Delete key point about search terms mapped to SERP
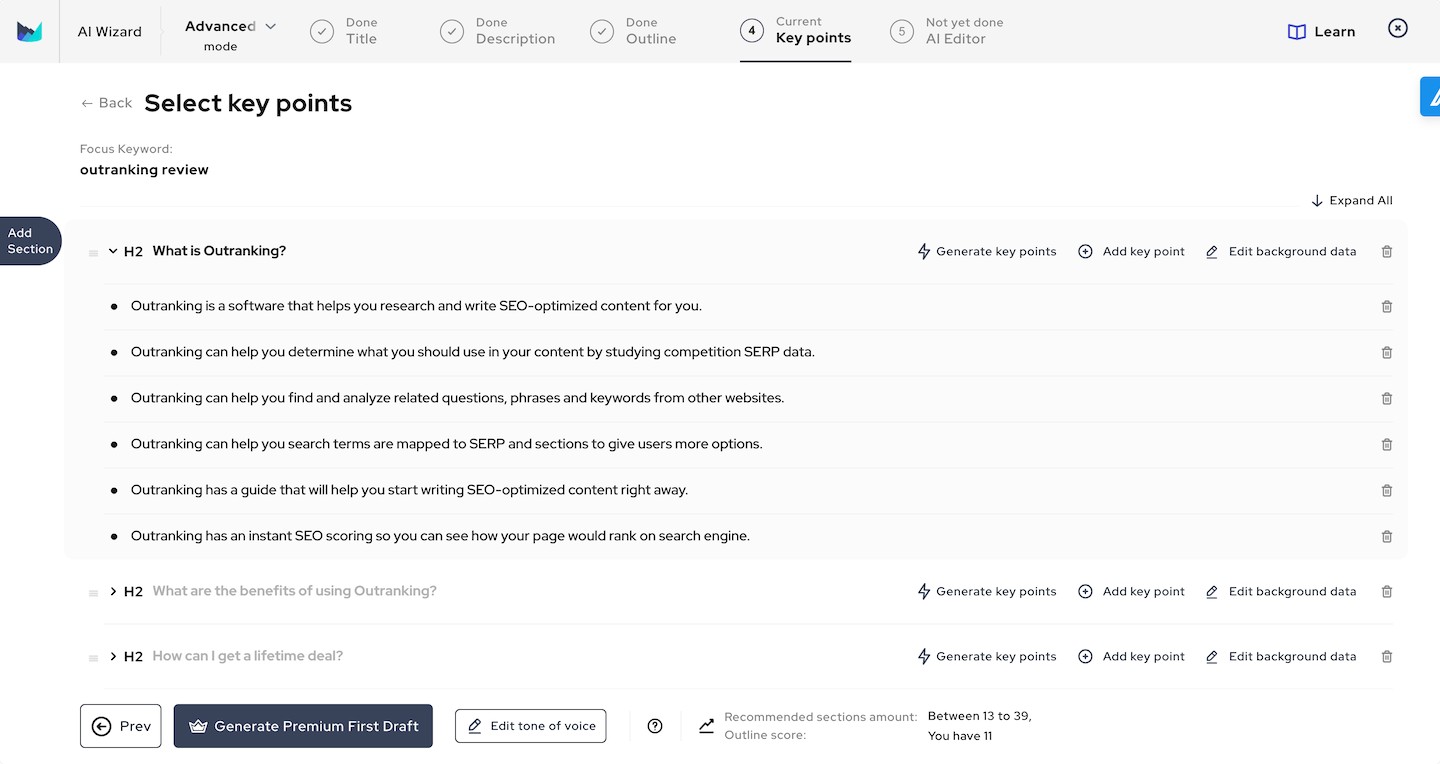Viewport: 1440px width, 764px height. [1387, 445]
